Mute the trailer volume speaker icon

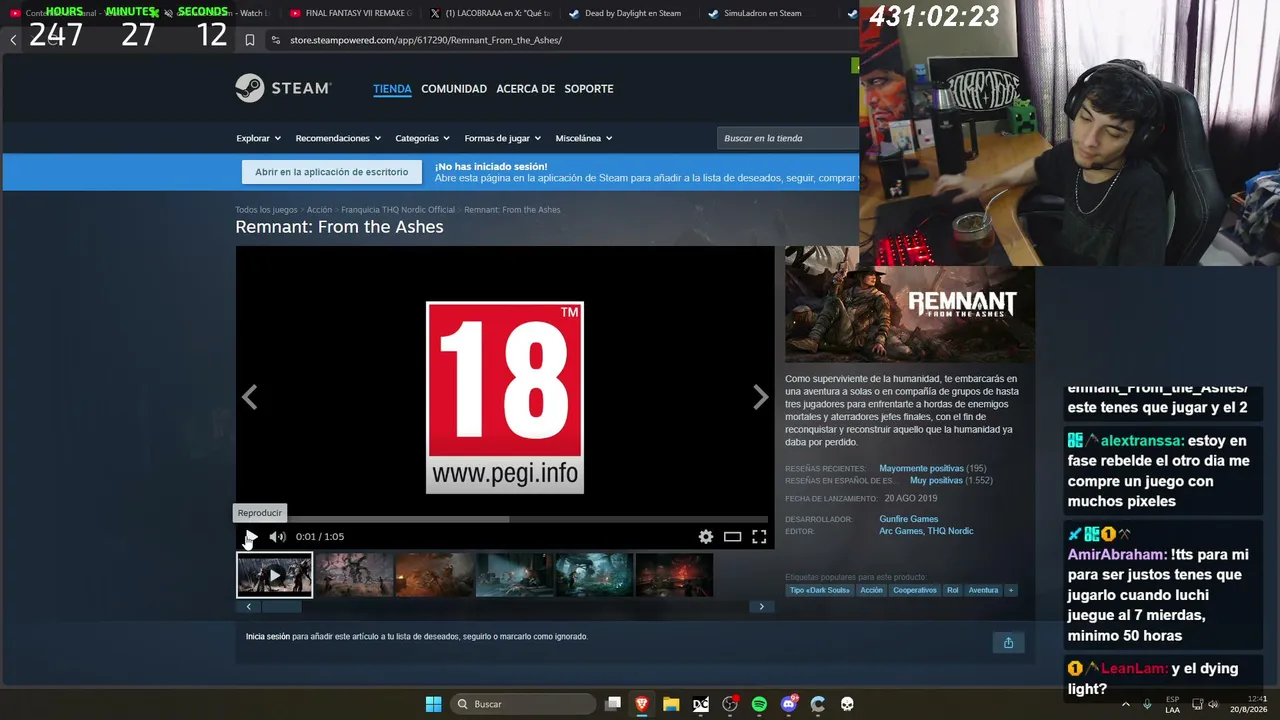coord(277,537)
